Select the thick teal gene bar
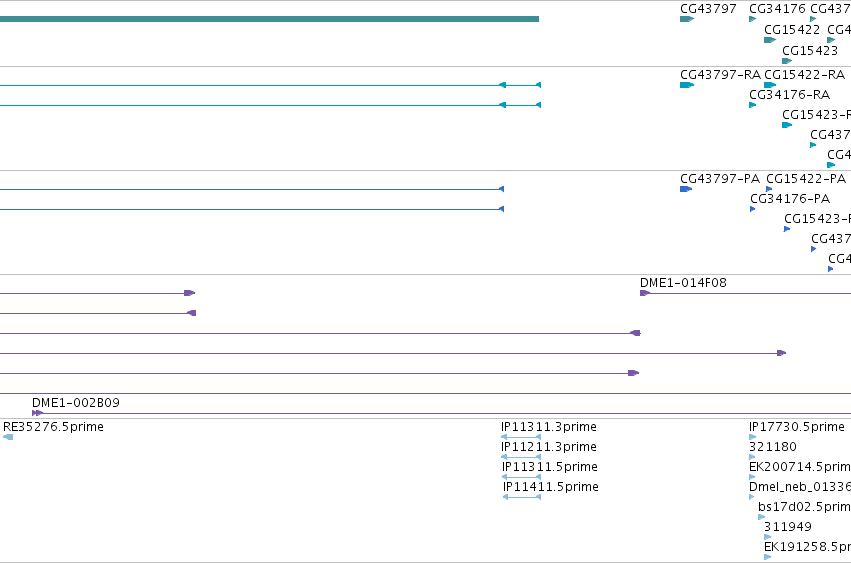The height and width of the screenshot is (563, 851). tap(269, 19)
